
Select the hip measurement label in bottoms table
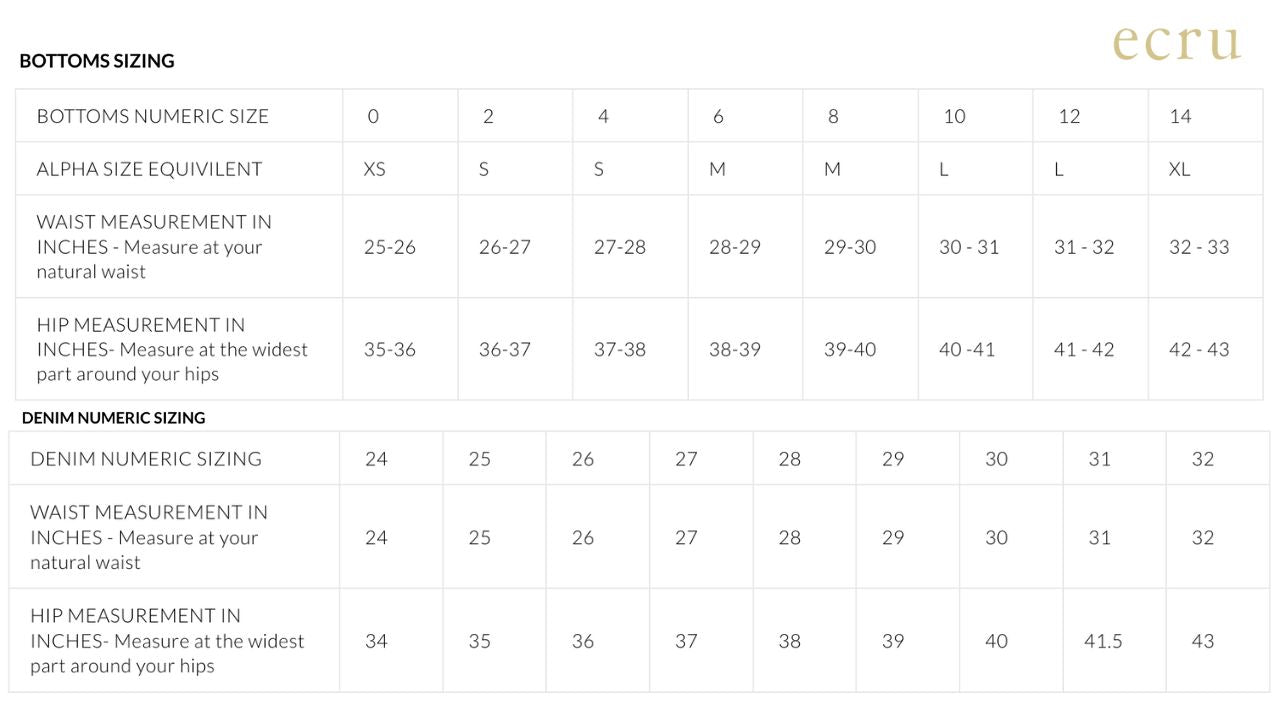172,349
